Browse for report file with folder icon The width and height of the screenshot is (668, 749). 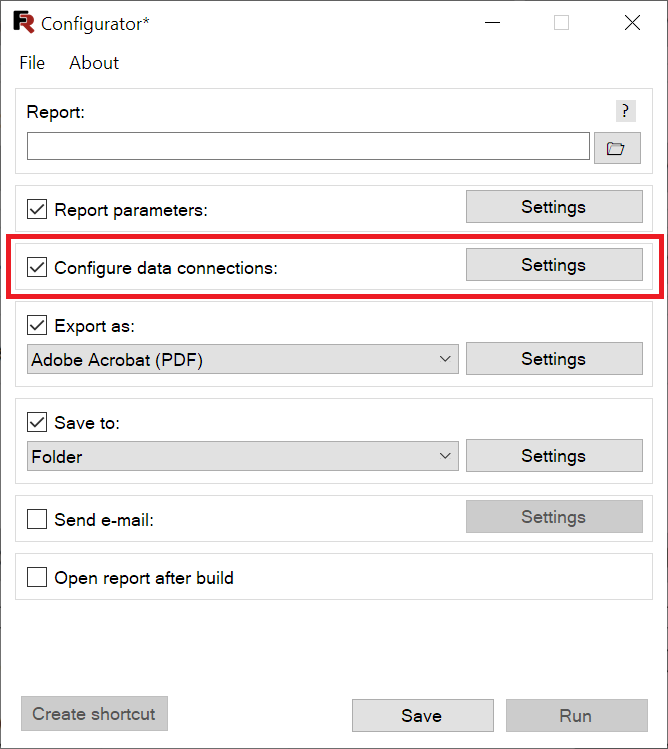[617, 148]
